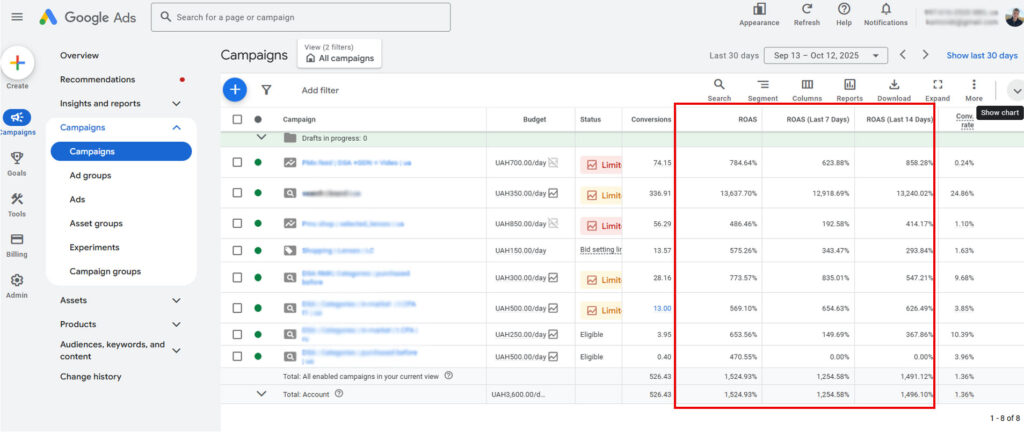Check the first campaign row checkbox
The height and width of the screenshot is (432, 1024).
[x=237, y=163]
